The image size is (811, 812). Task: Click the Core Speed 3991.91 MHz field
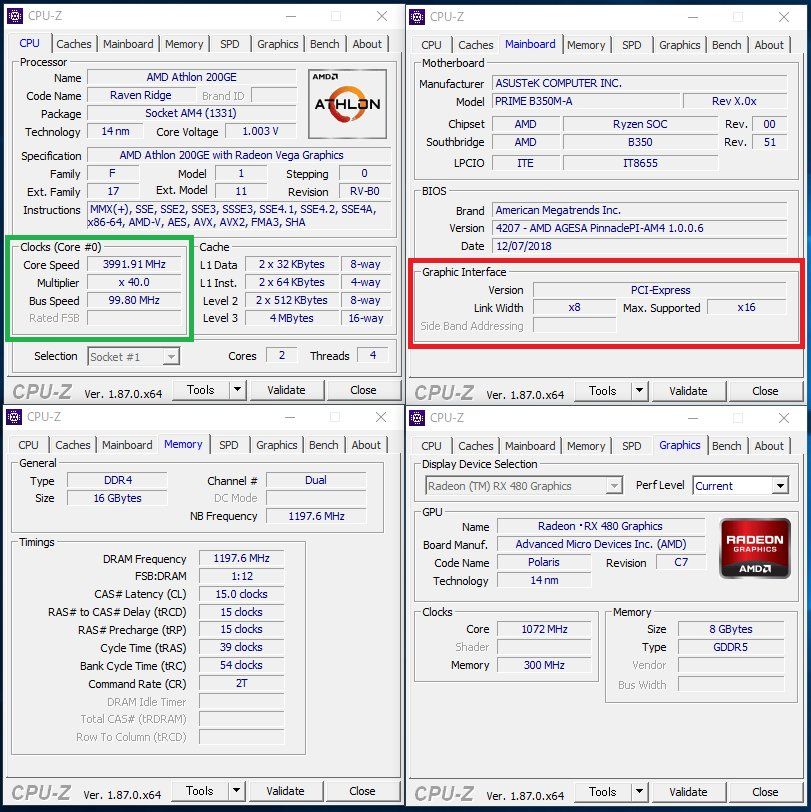[x=135, y=265]
